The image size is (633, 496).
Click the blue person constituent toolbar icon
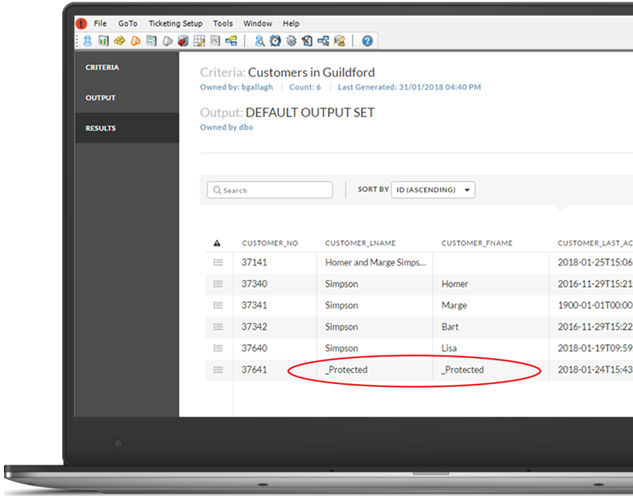(88, 41)
